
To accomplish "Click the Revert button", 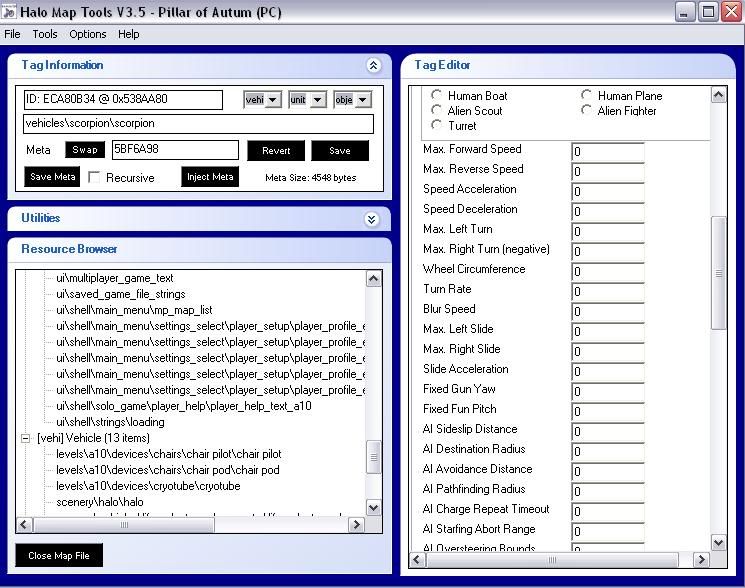I will point(276,151).
